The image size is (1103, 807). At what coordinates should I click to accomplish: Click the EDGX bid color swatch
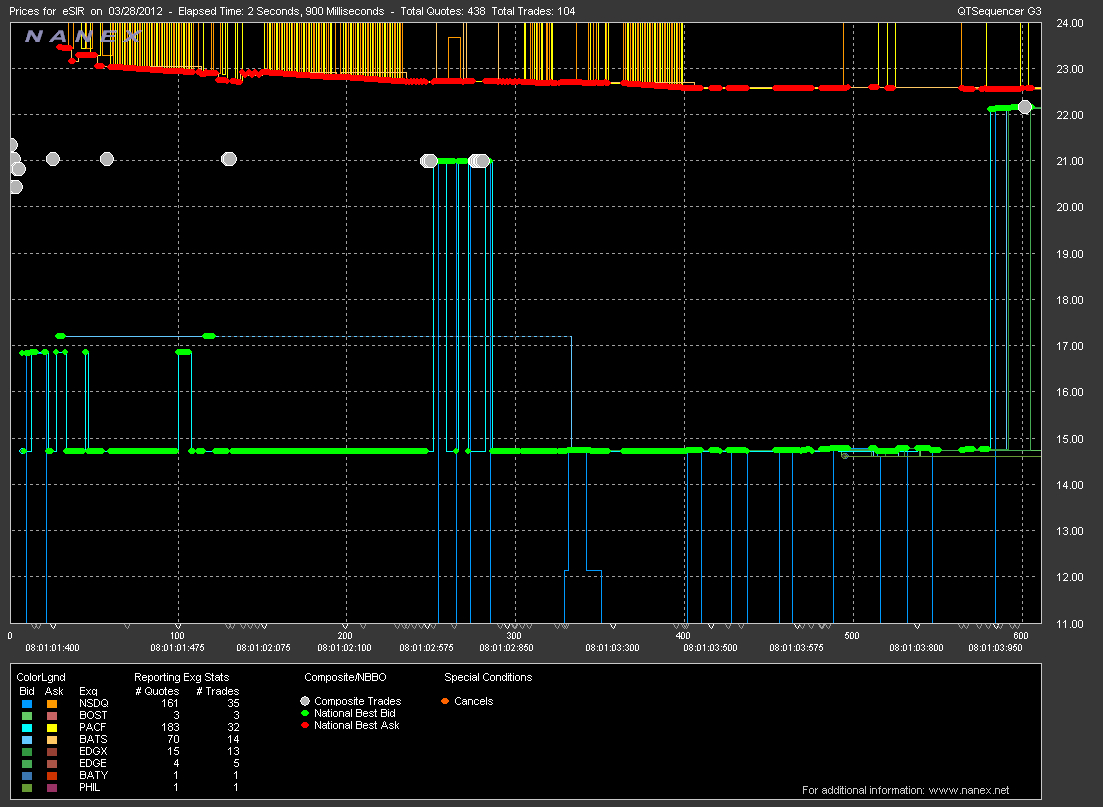coord(27,751)
